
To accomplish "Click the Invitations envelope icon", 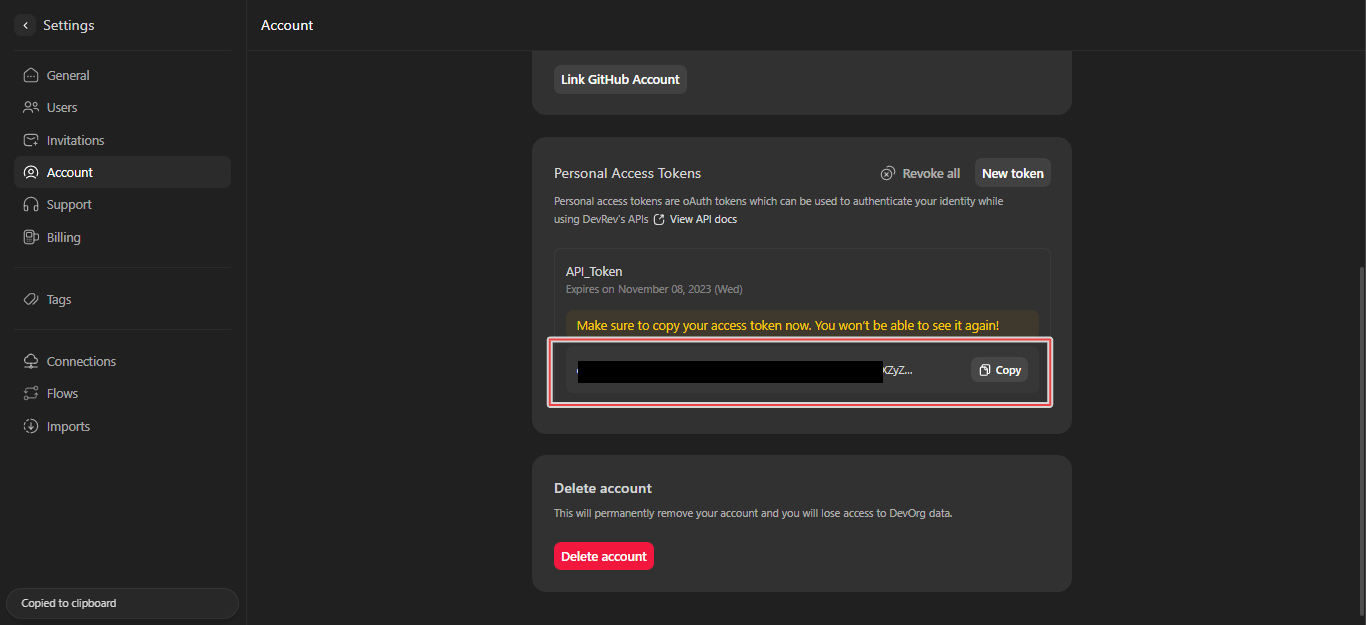I will [31, 141].
